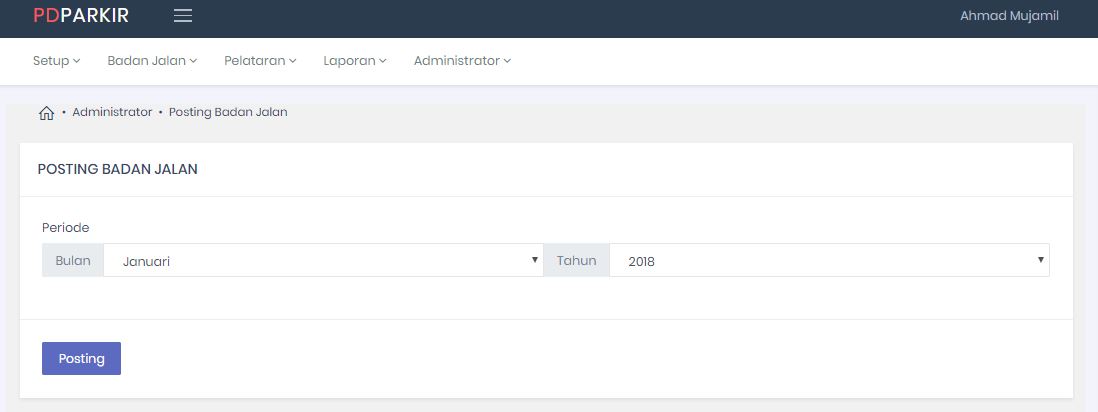Viewport: 1098px width, 412px height.
Task: Open the Setup menu
Action: [x=51, y=61]
